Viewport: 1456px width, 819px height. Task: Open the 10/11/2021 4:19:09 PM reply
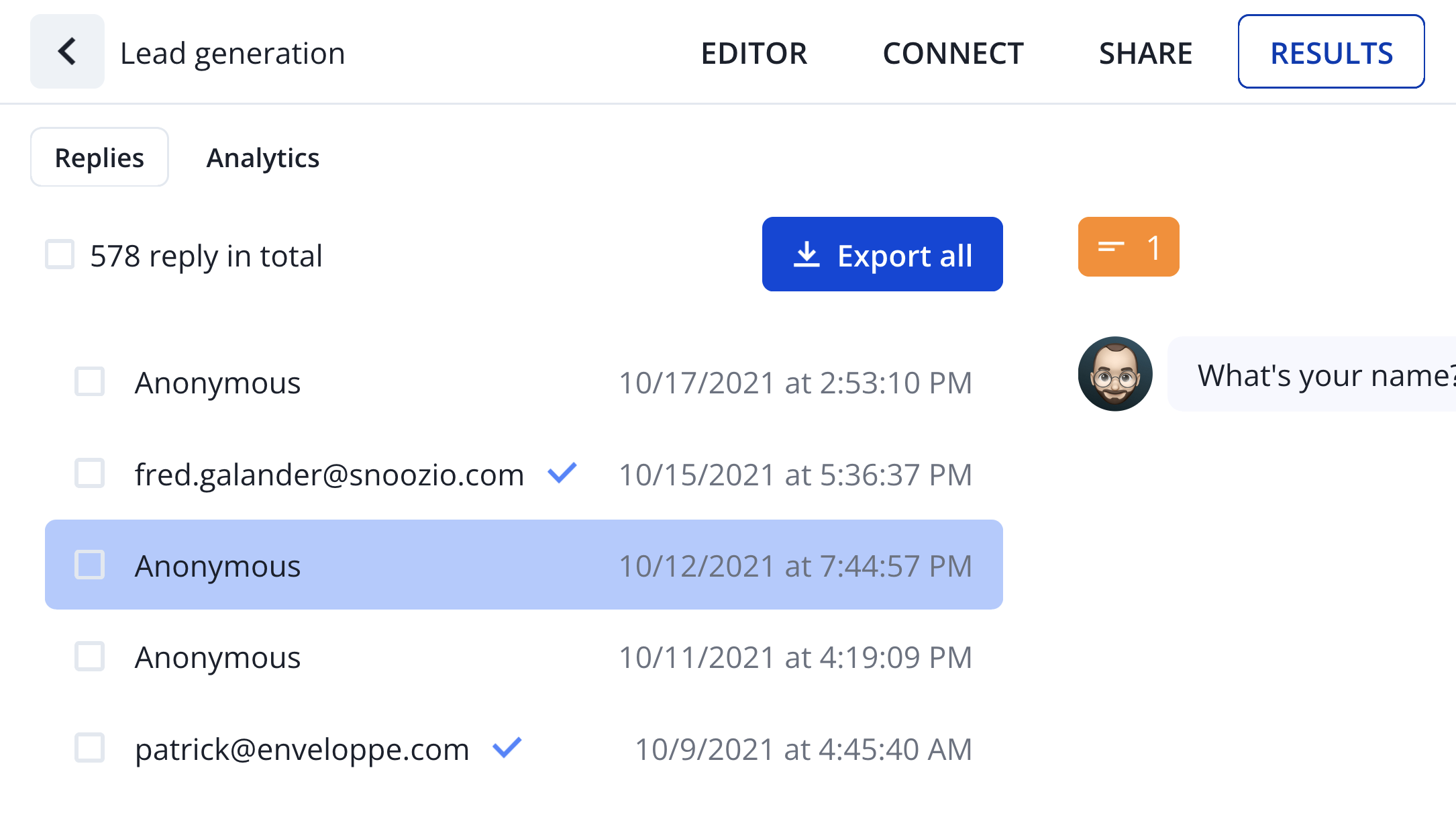[x=524, y=657]
